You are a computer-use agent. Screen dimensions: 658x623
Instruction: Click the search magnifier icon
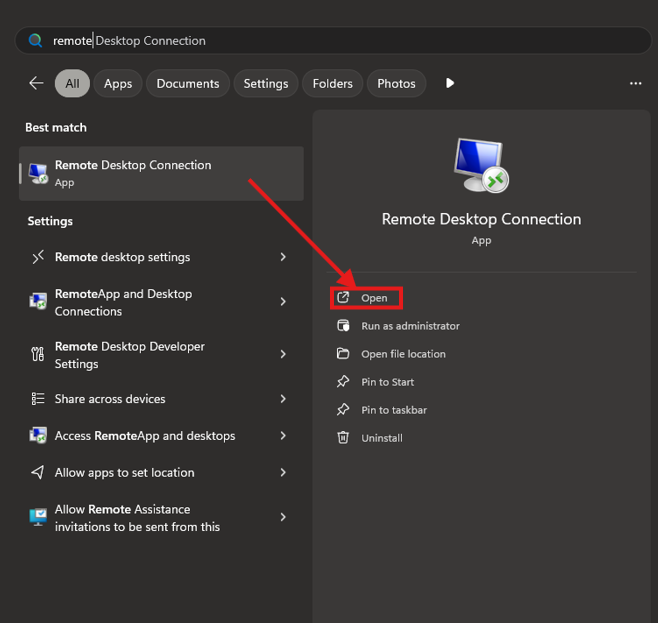(35, 40)
